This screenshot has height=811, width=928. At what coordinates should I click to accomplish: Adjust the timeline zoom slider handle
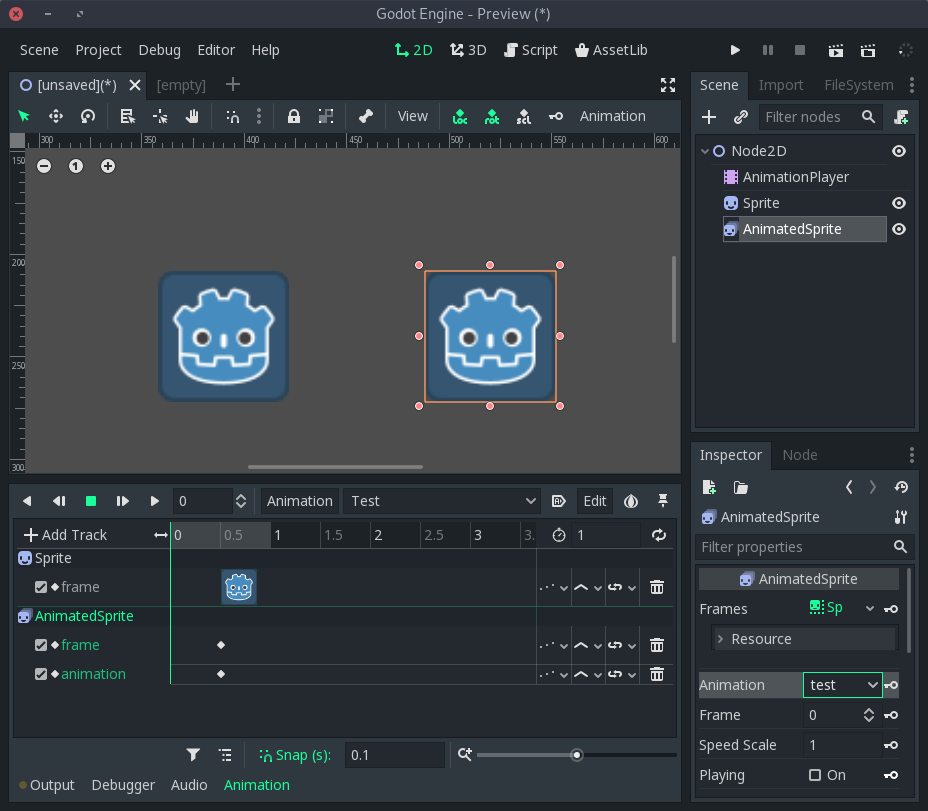coord(576,755)
